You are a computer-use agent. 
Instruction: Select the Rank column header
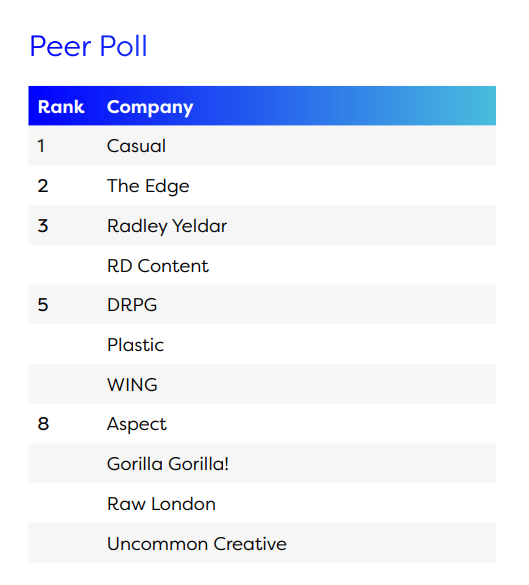pyautogui.click(x=61, y=107)
